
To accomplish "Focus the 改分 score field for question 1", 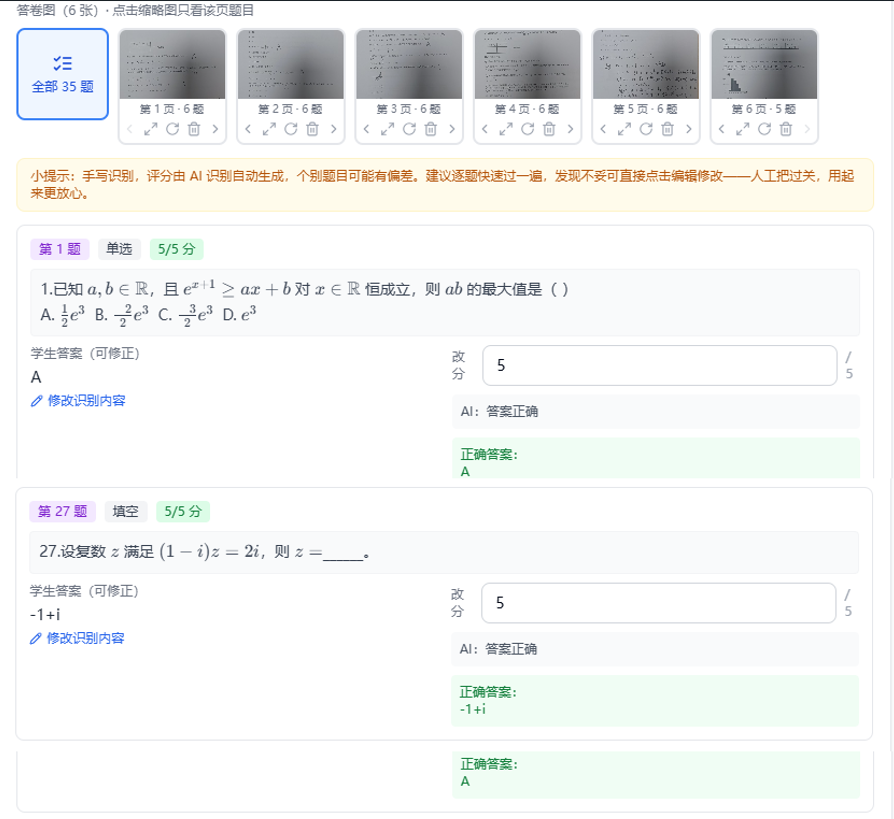I will coord(660,366).
